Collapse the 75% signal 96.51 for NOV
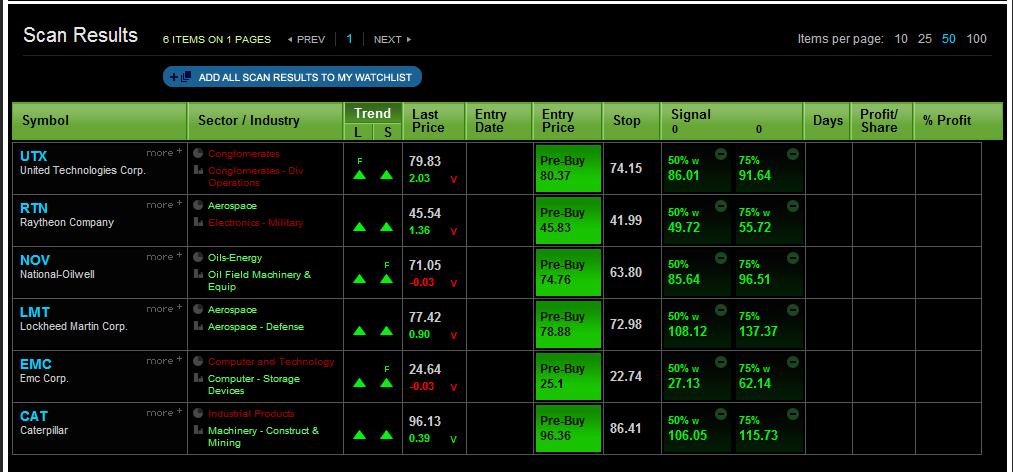The height and width of the screenshot is (472, 1013). coord(793,258)
